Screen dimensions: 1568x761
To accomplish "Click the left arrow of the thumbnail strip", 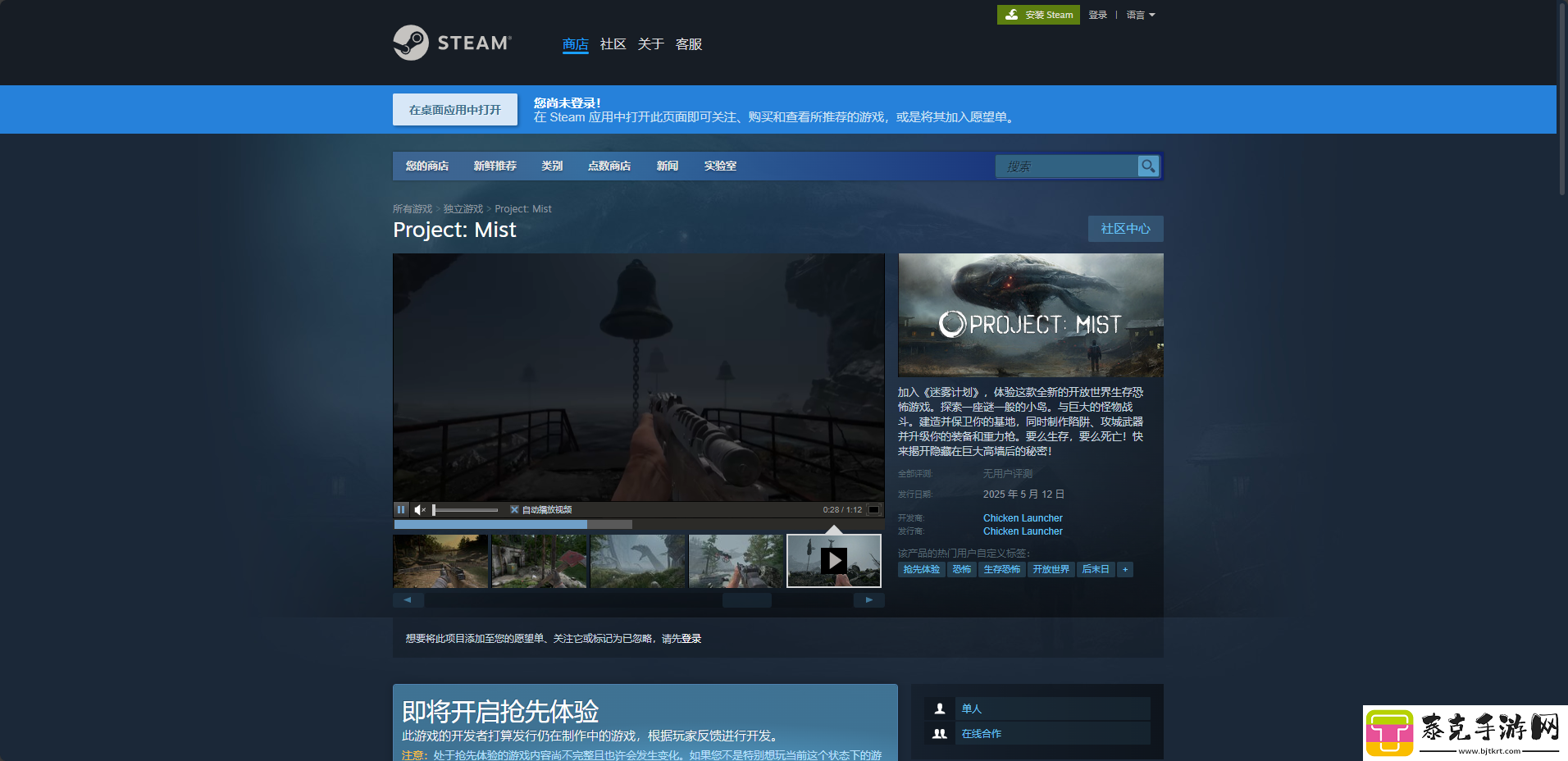I will point(408,599).
